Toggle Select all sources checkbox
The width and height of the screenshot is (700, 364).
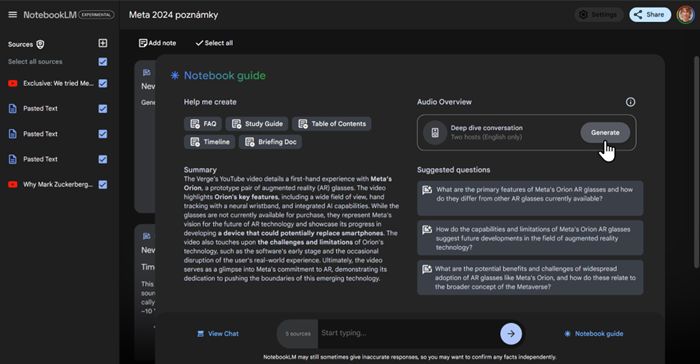tap(103, 62)
